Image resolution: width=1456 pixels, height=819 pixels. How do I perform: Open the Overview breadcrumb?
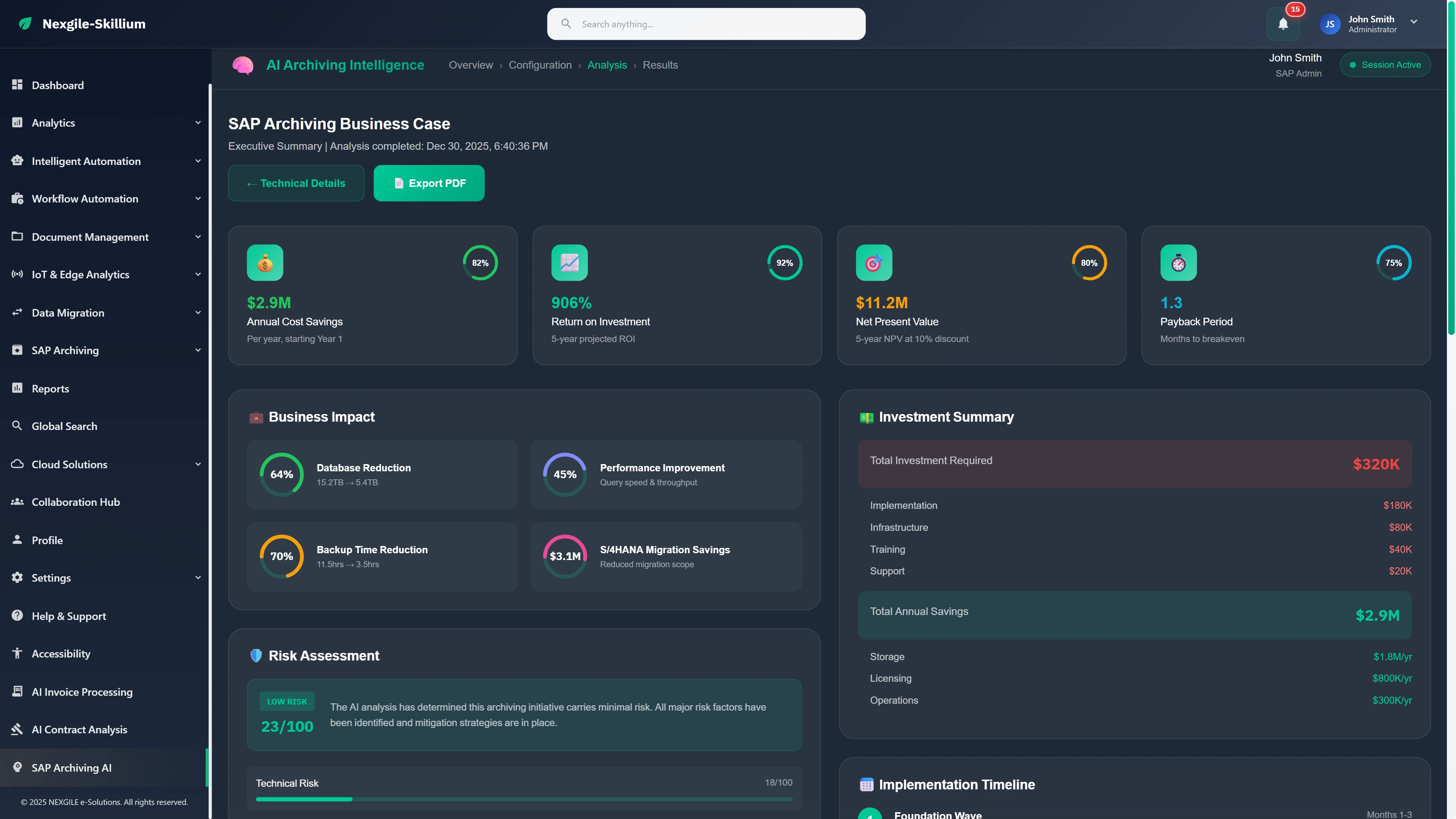point(471,65)
